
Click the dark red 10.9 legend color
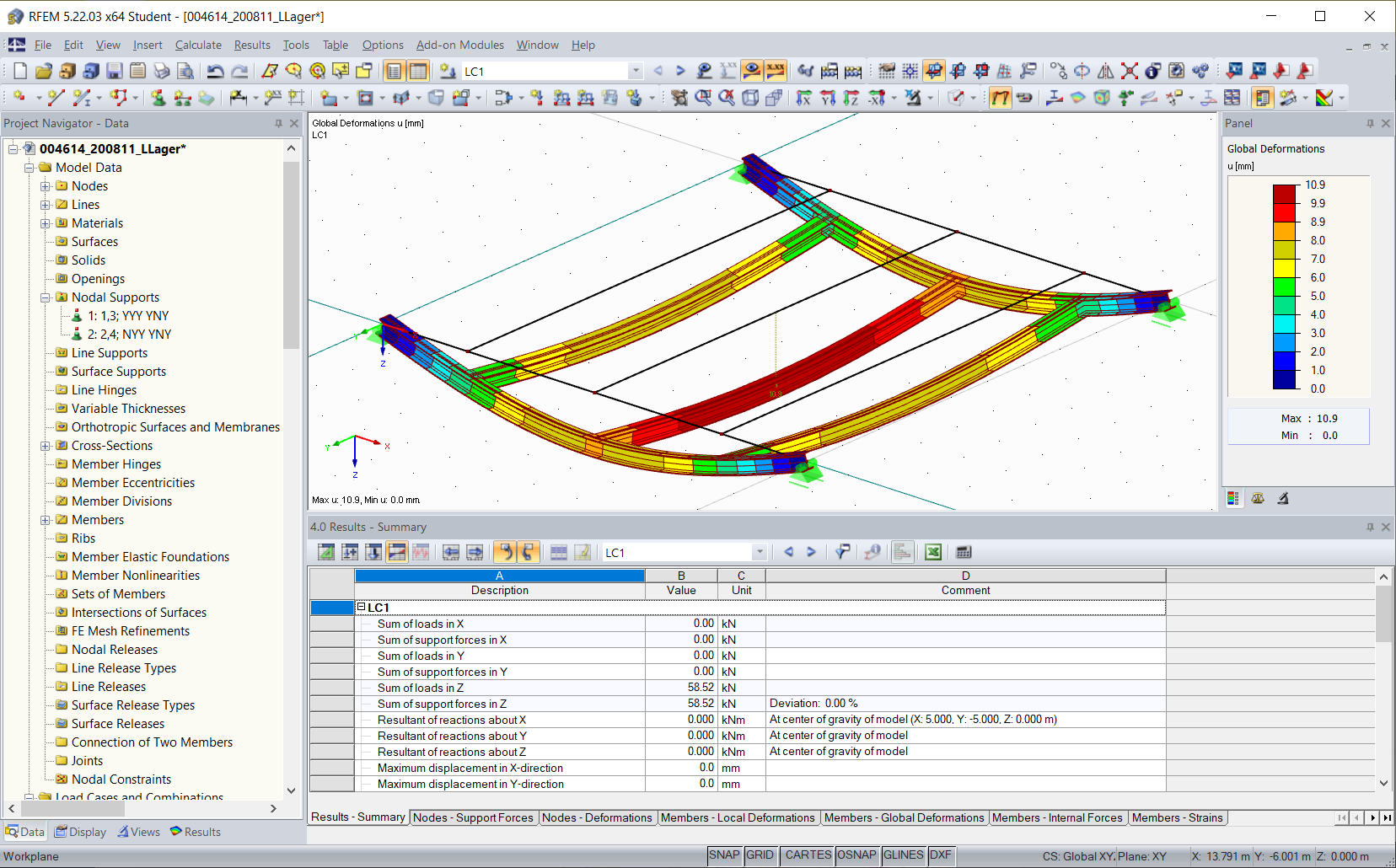tap(1284, 194)
